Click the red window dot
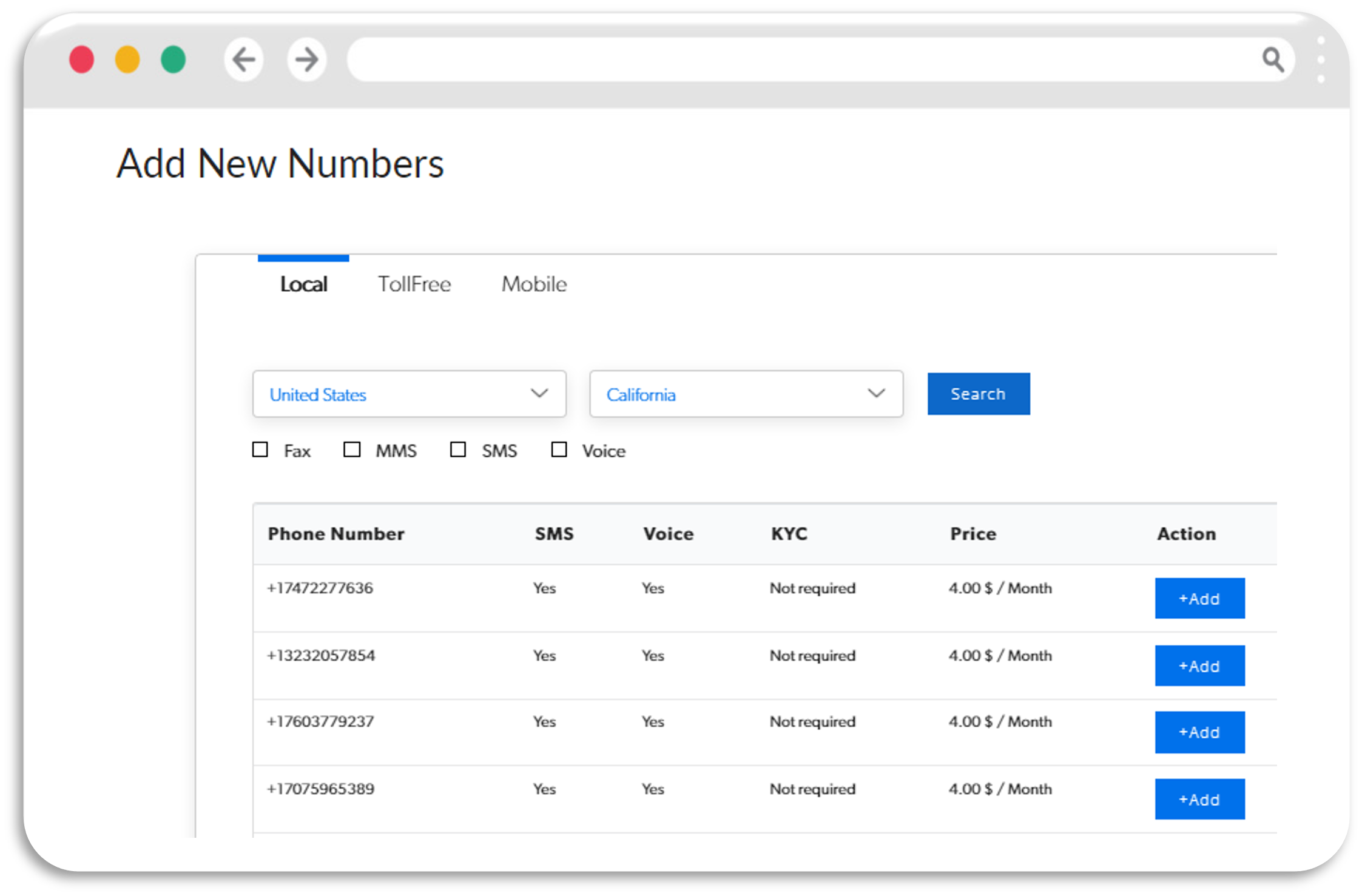 tap(82, 59)
